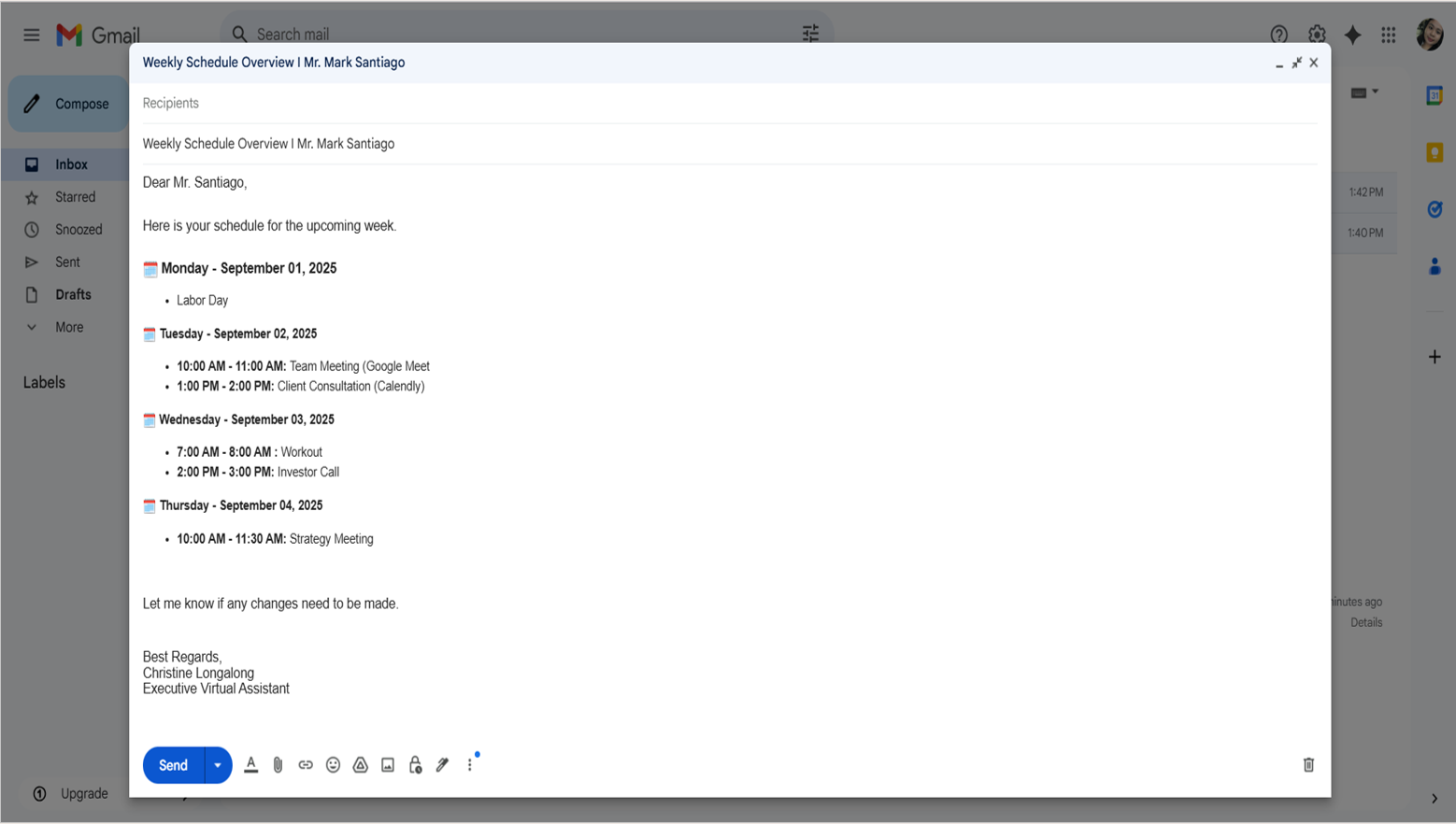Image resolution: width=1456 pixels, height=824 pixels.
Task: Insert a link into the email
Action: [x=306, y=765]
